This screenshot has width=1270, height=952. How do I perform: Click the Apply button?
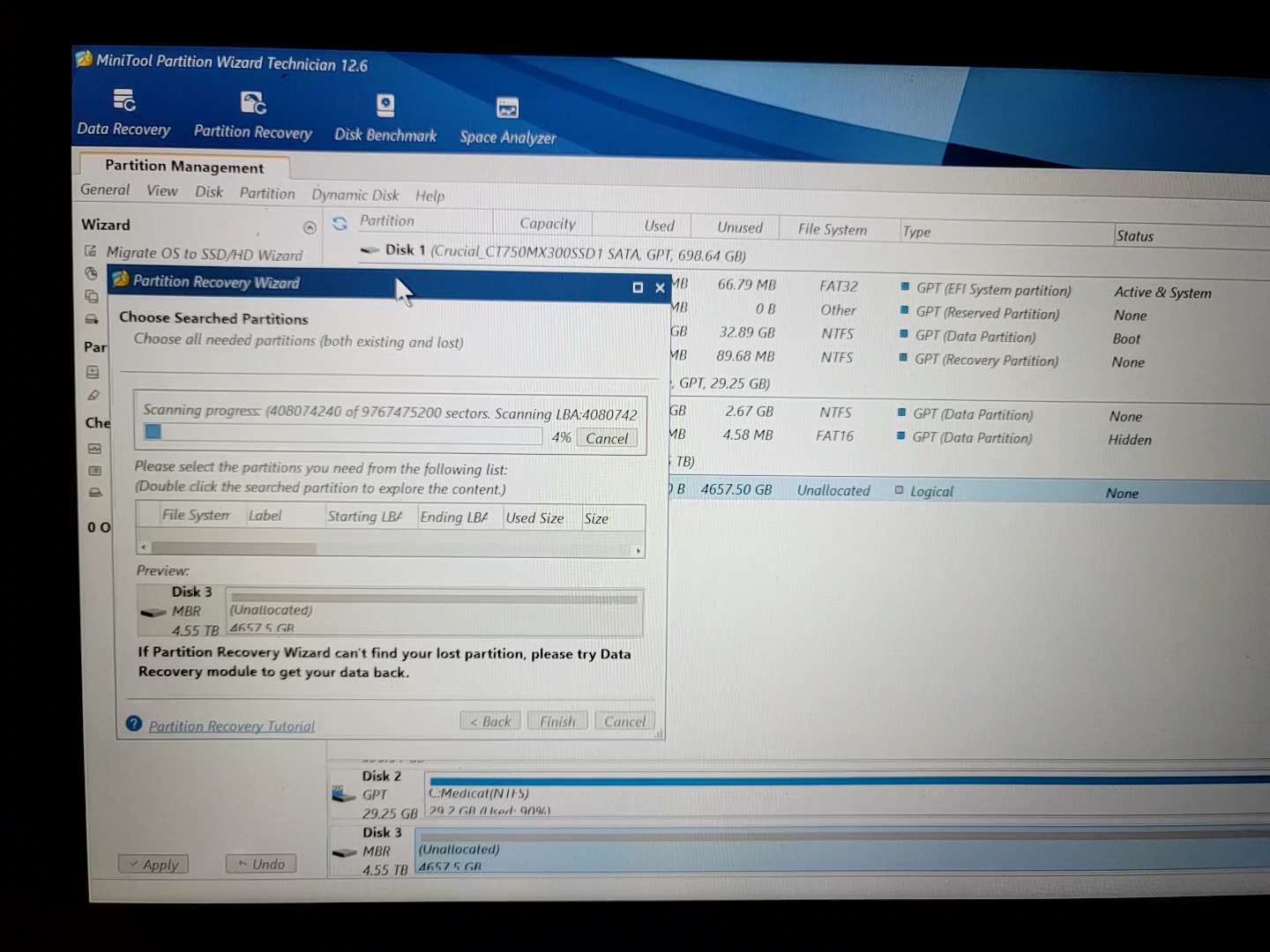pos(153,865)
